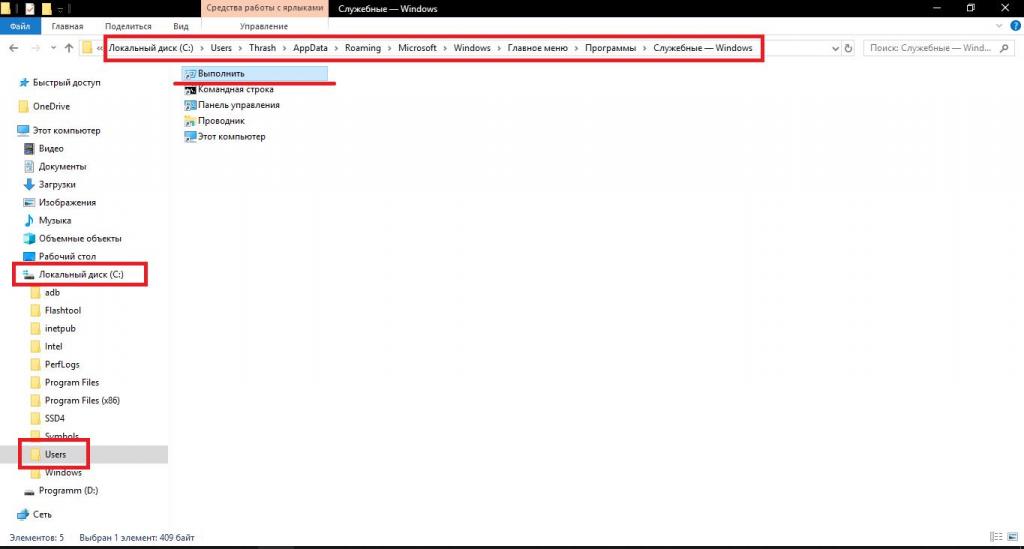Image resolution: width=1024 pixels, height=549 pixels.
Task: Open the SSD4 folder
Action: click(x=48, y=418)
